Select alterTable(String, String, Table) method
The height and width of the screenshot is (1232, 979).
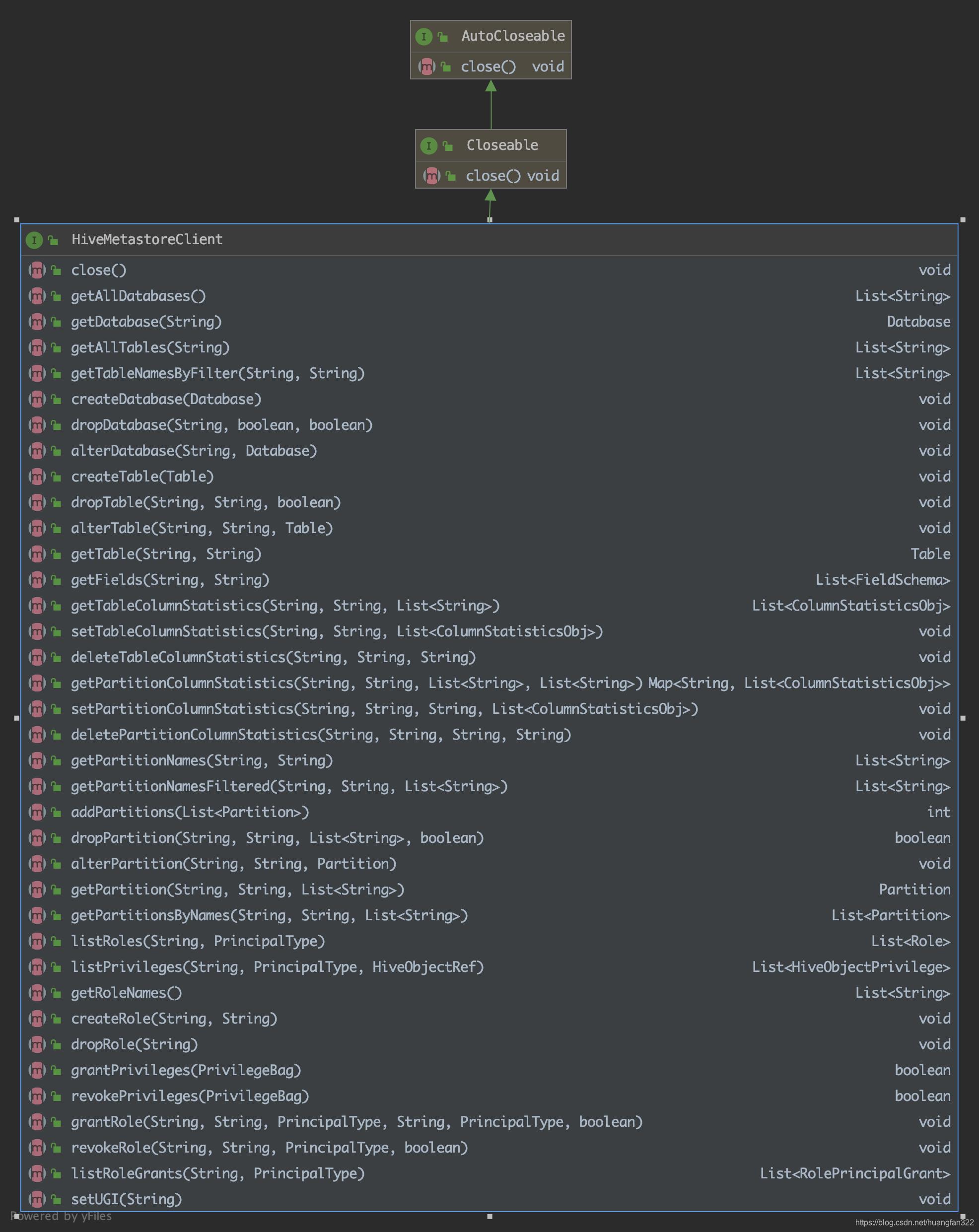click(202, 528)
